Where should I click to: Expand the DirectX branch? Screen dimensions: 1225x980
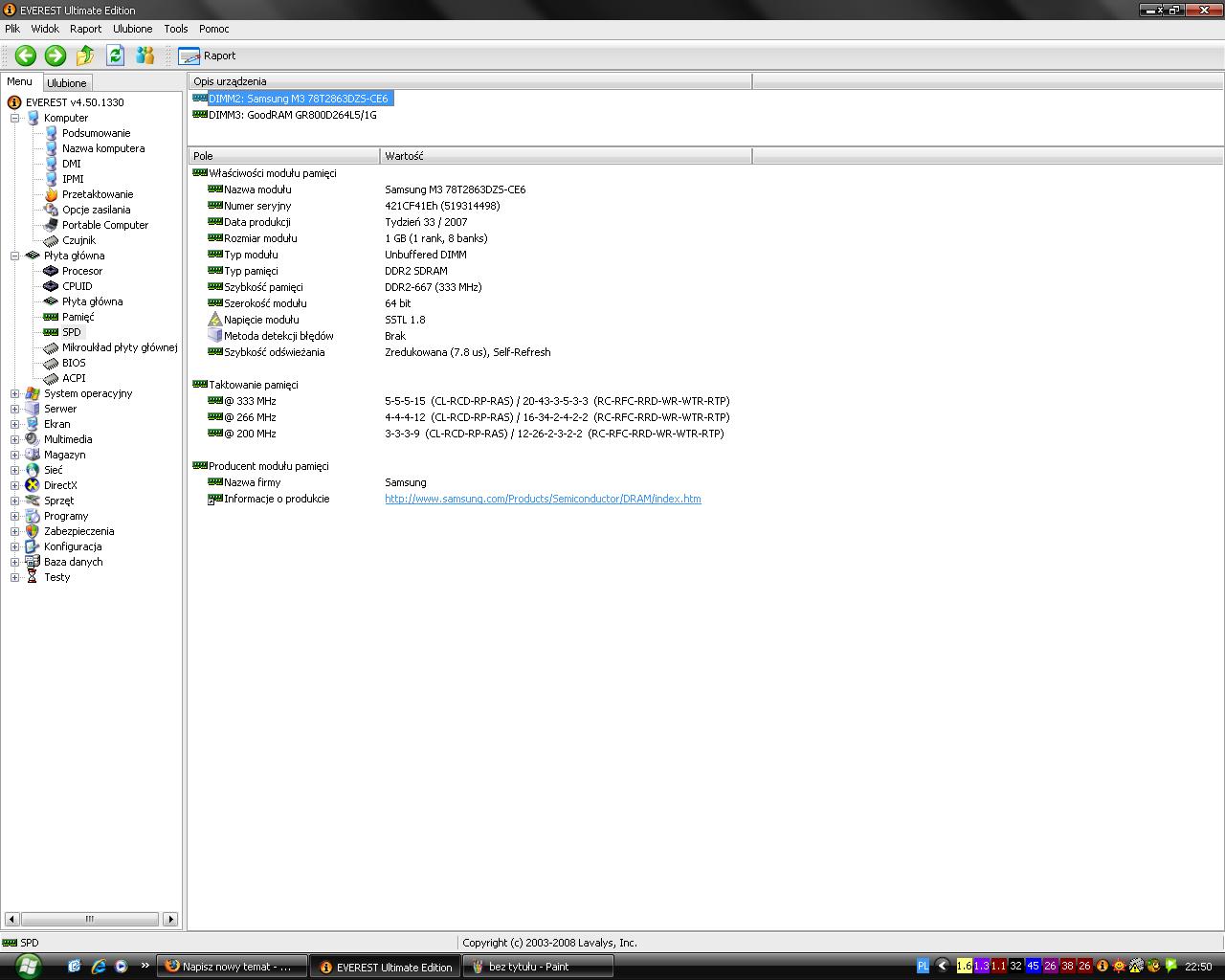click(15, 485)
